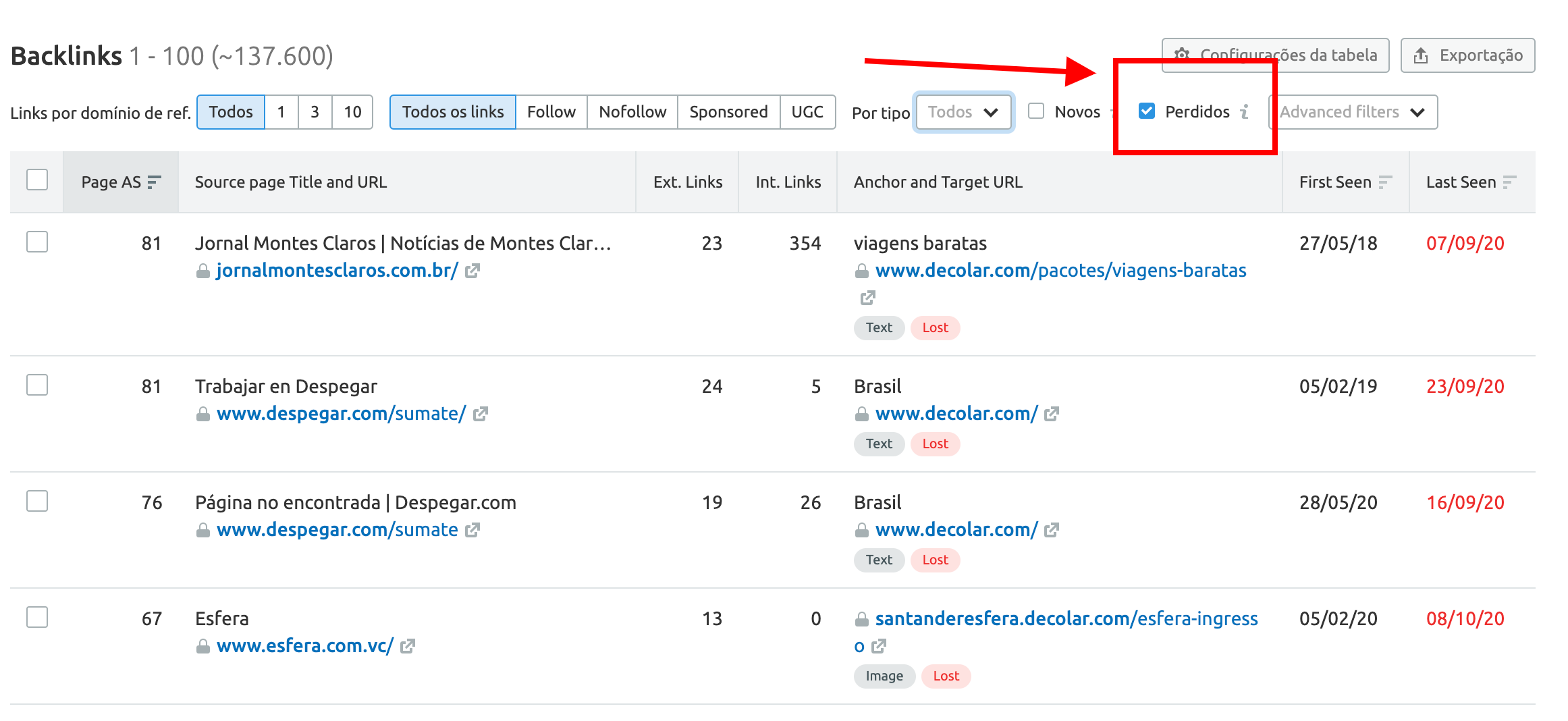This screenshot has height=721, width=1568.
Task: Tick the Esfera row checkbox
Action: click(37, 617)
